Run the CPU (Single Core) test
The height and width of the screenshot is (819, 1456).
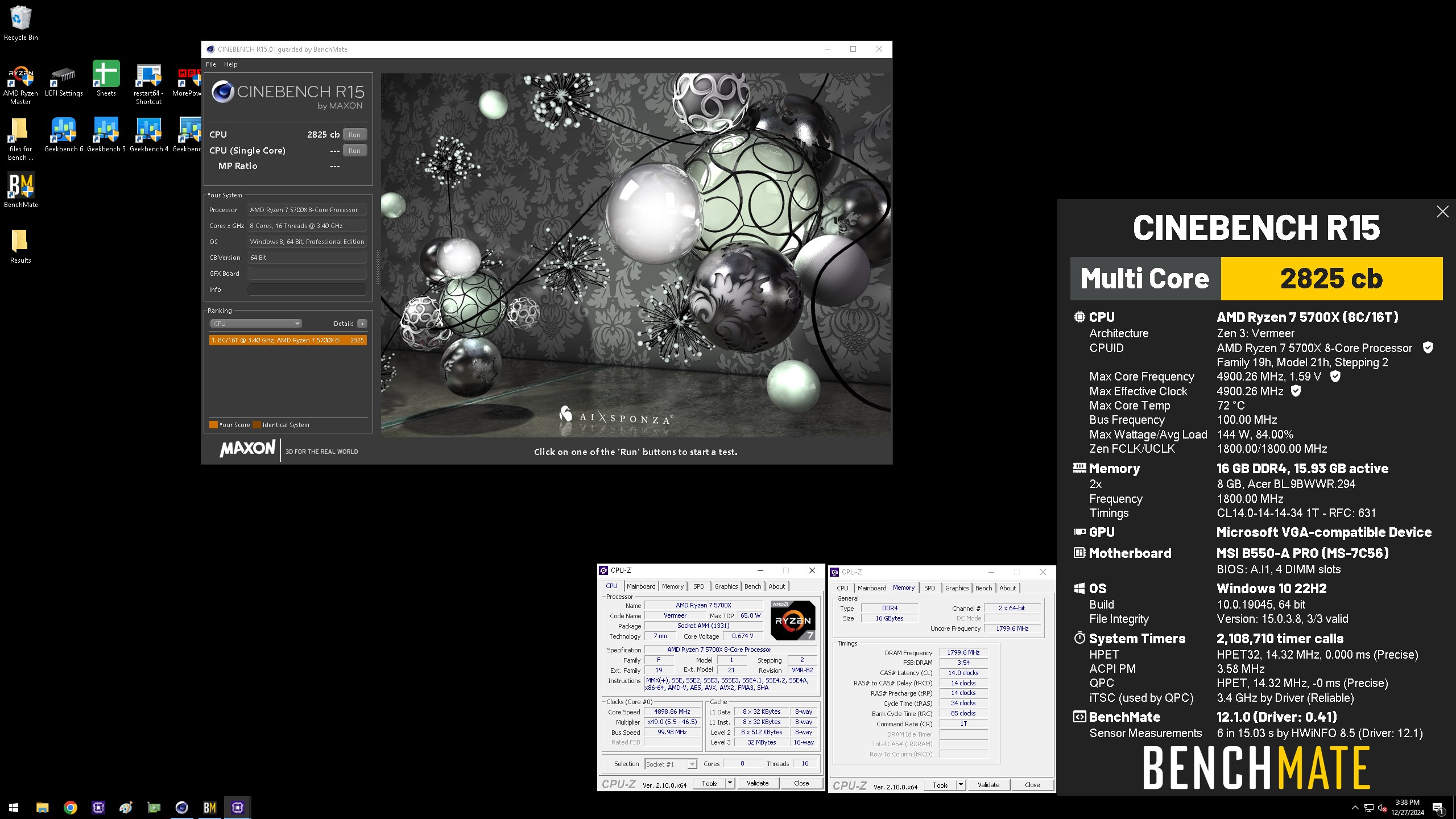tap(354, 151)
